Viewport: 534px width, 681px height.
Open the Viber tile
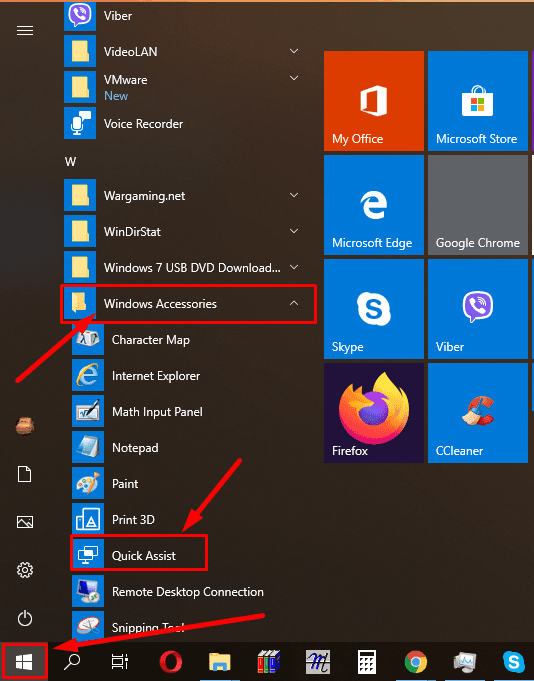point(478,309)
